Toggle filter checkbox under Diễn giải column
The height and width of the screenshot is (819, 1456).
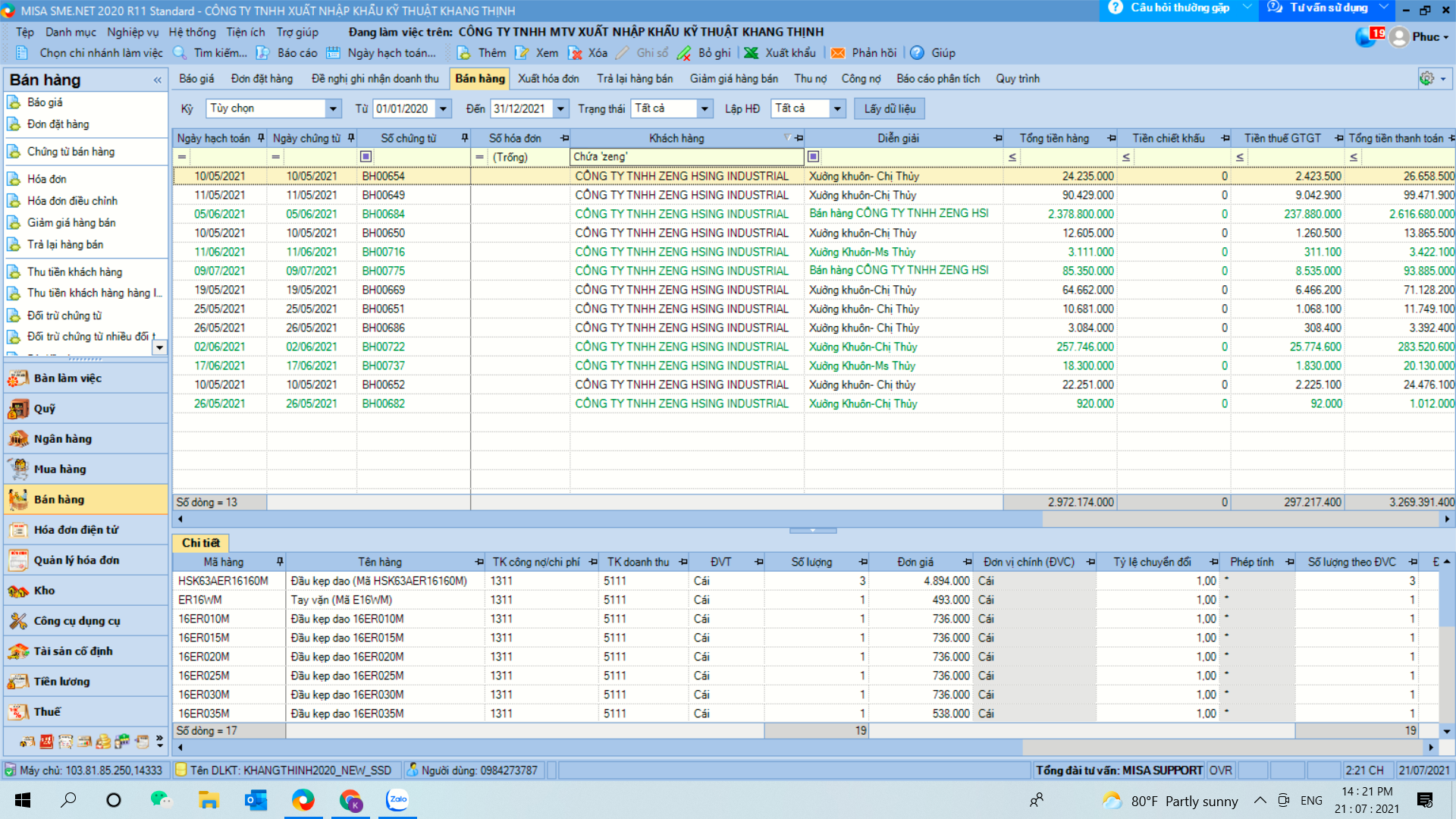pos(813,157)
